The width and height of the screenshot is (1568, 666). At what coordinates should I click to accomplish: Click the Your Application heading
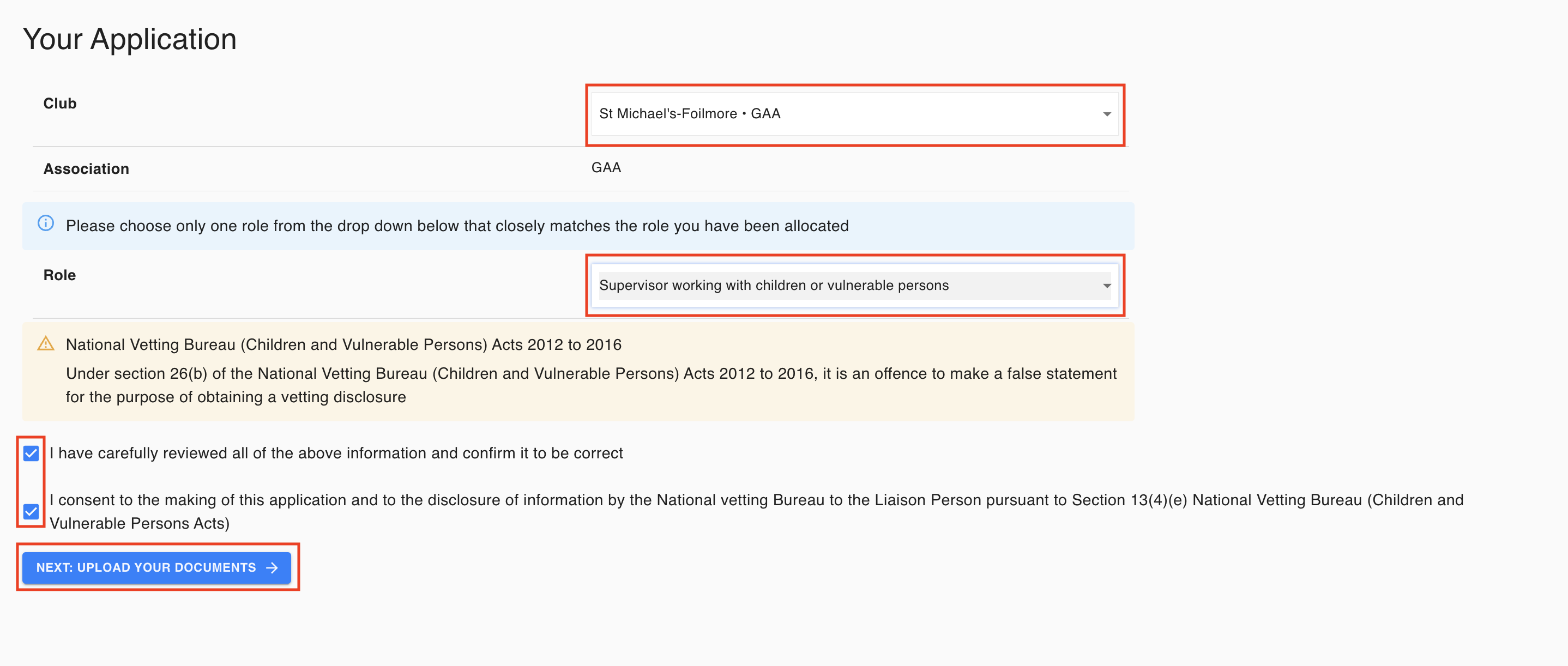pos(130,39)
